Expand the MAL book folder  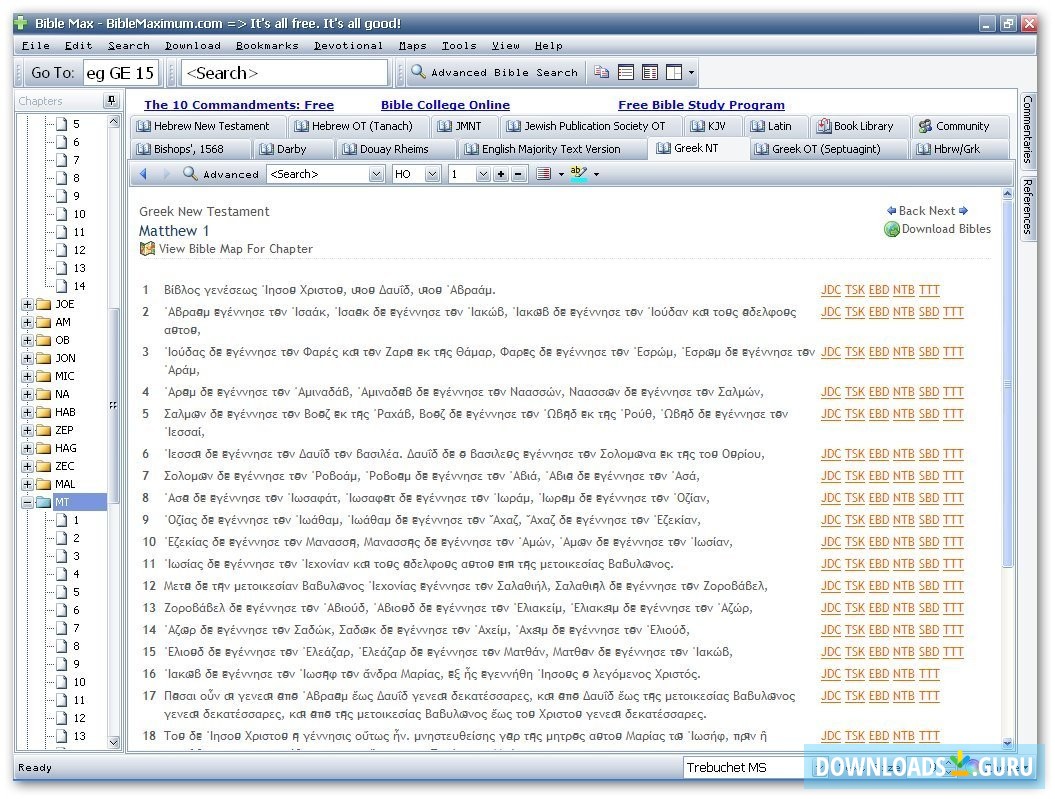27,484
